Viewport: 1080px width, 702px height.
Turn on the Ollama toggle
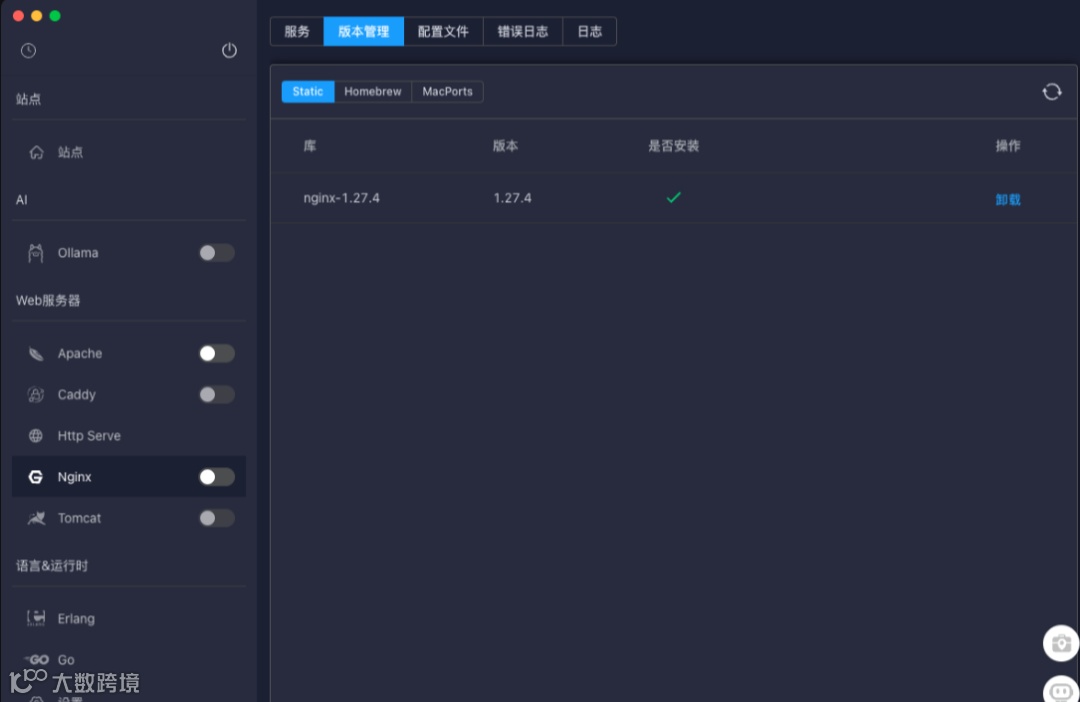(x=216, y=252)
